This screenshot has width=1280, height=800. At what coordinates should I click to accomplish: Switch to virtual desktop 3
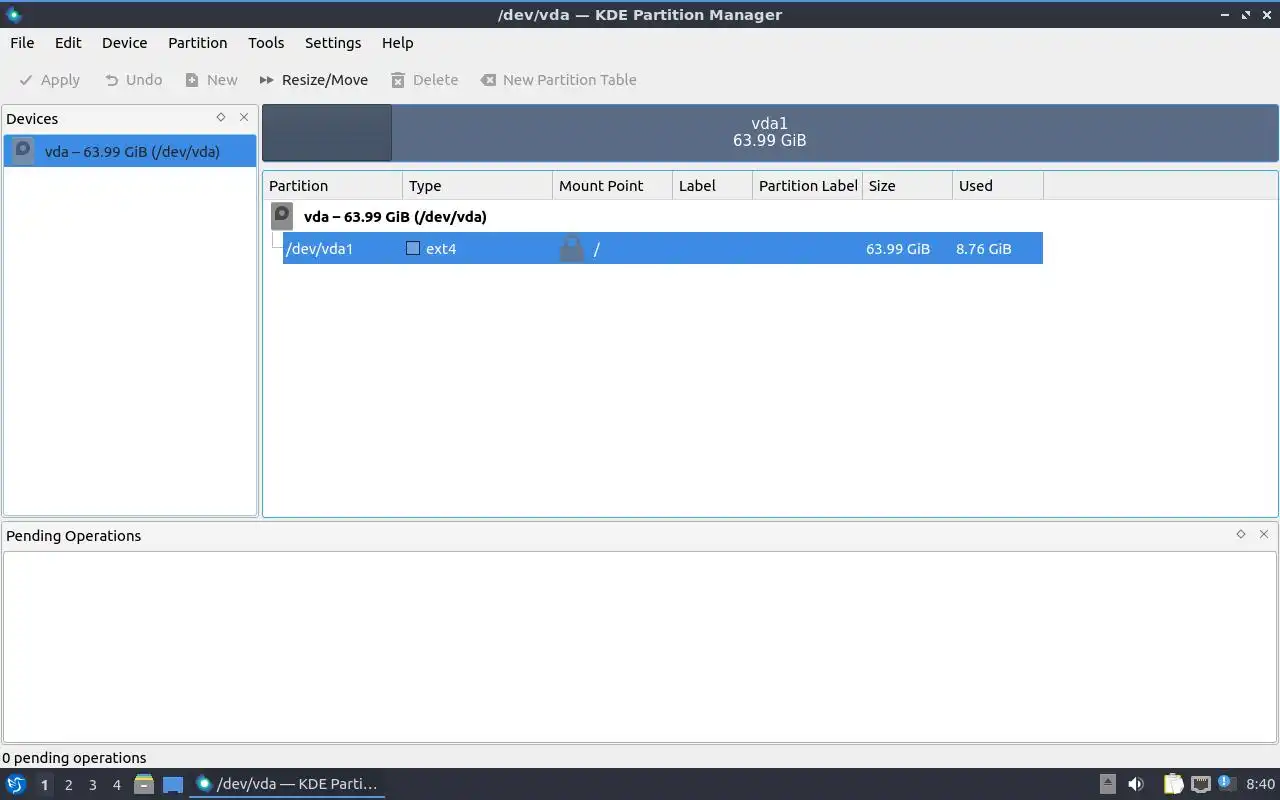(92, 785)
